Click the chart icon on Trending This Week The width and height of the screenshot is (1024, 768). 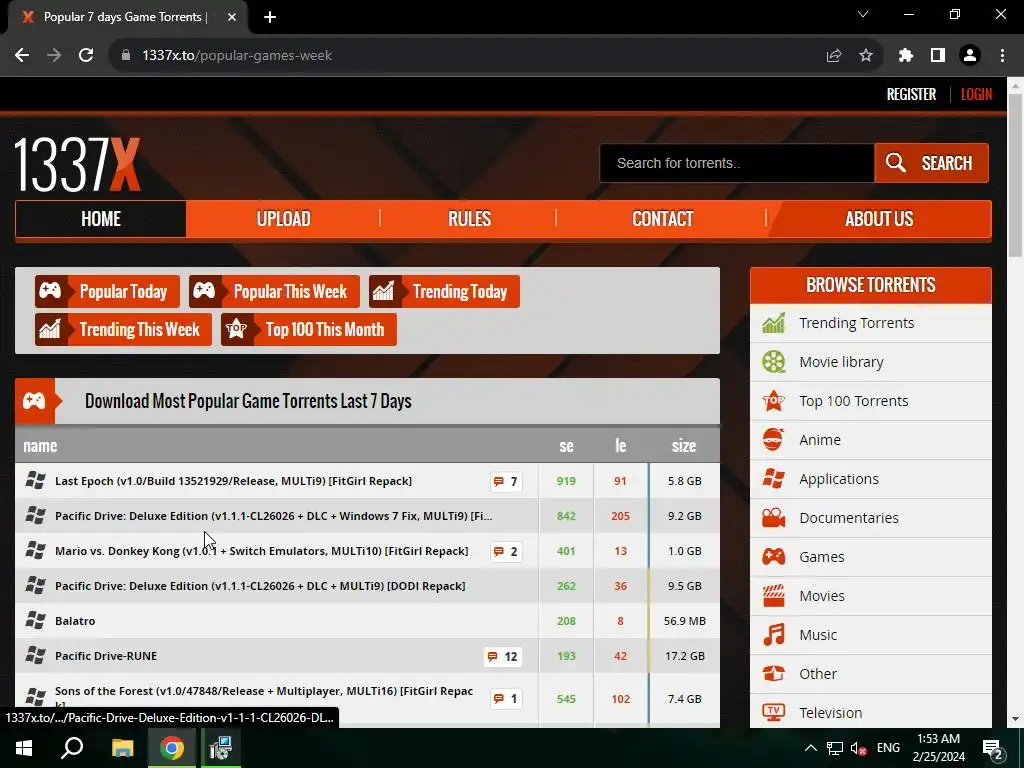(x=50, y=329)
